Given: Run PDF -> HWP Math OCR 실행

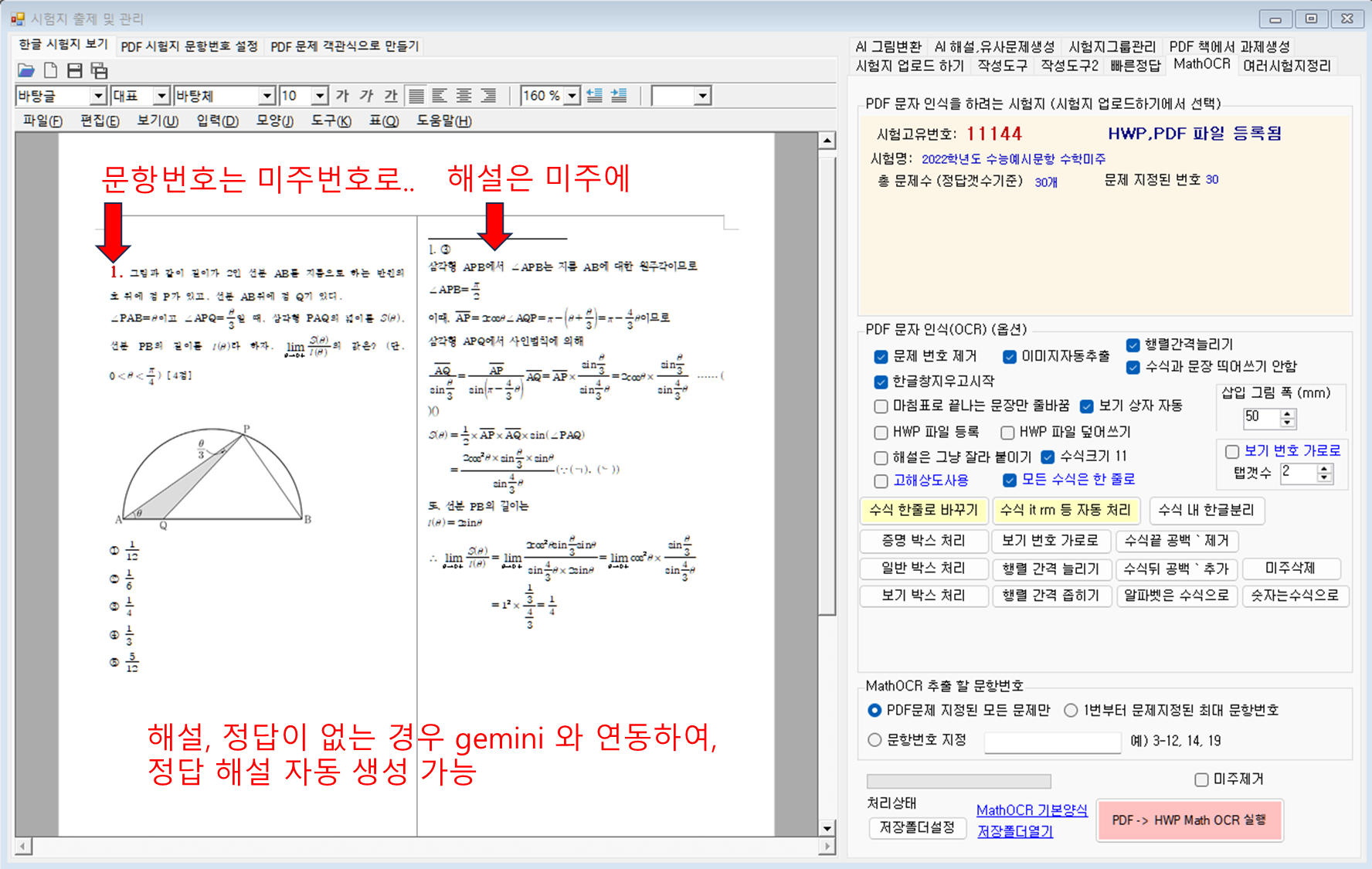Looking at the screenshot, I should click(1190, 820).
